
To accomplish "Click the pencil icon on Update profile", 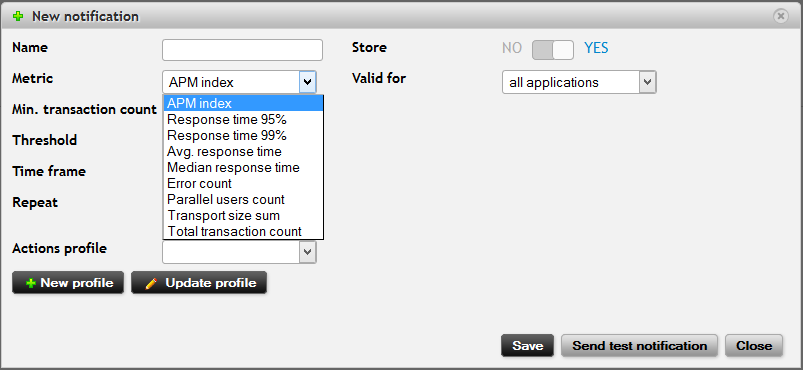I will pos(151,283).
